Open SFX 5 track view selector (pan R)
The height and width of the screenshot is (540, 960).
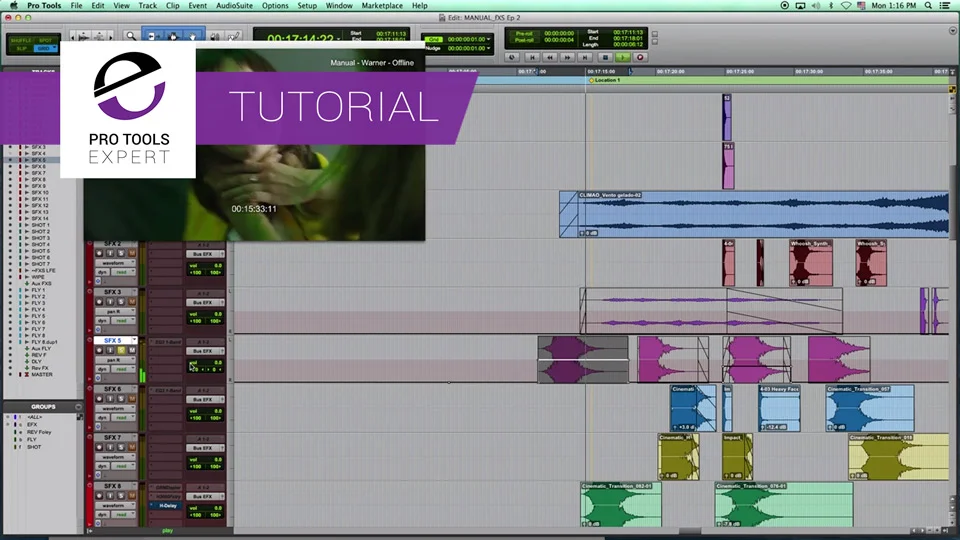pyautogui.click(x=114, y=360)
